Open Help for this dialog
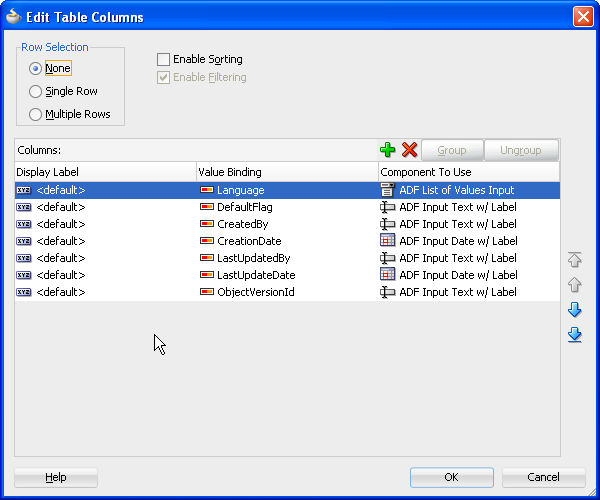This screenshot has width=600, height=500. coord(56,477)
